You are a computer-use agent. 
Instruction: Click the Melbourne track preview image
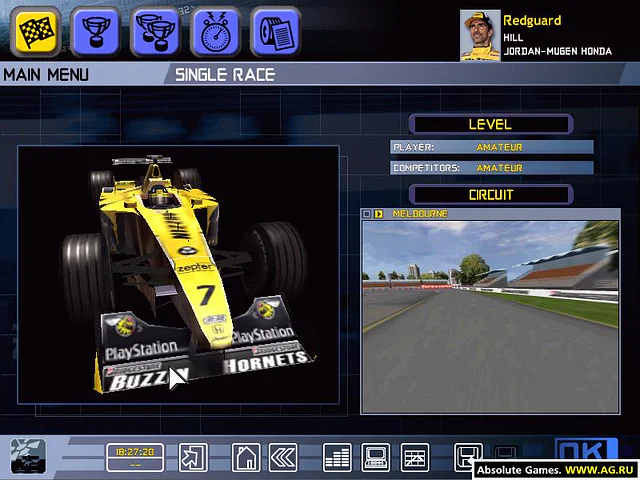pos(491,317)
